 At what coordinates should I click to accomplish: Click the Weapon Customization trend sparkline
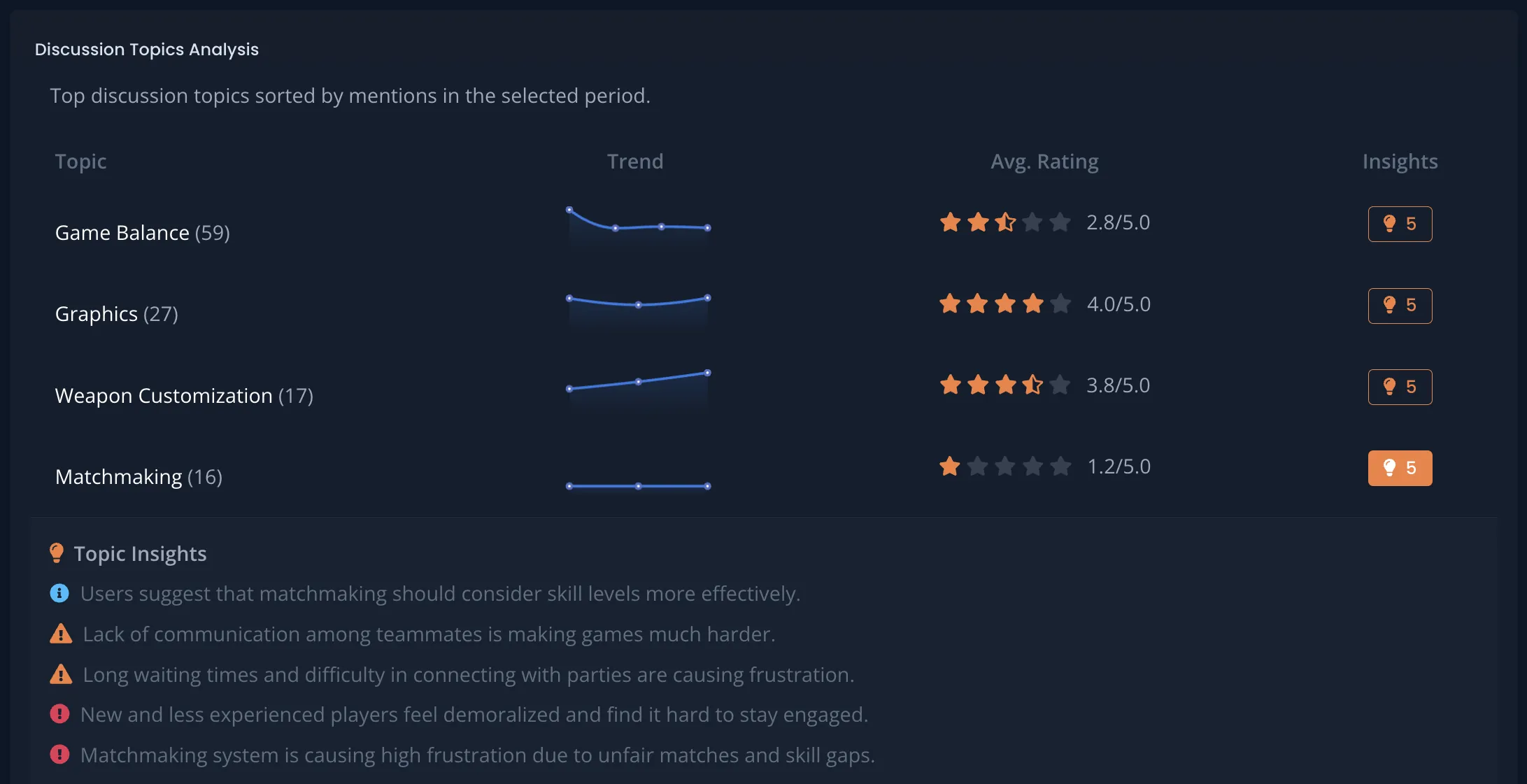(x=637, y=381)
